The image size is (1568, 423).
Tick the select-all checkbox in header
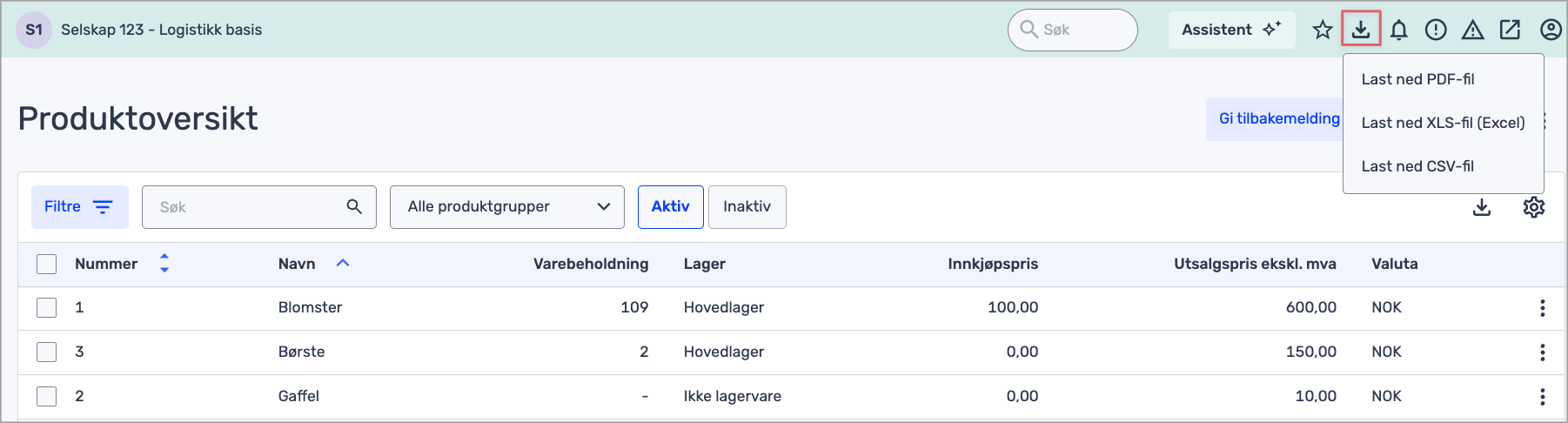tap(47, 264)
